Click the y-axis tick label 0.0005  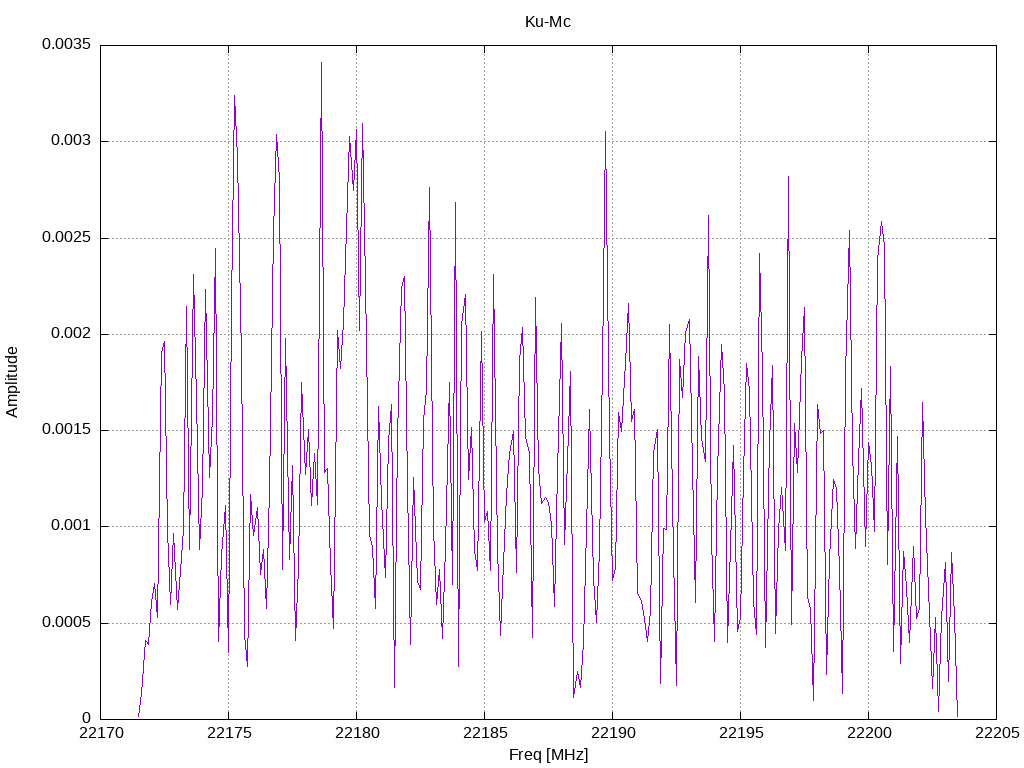(x=67, y=622)
